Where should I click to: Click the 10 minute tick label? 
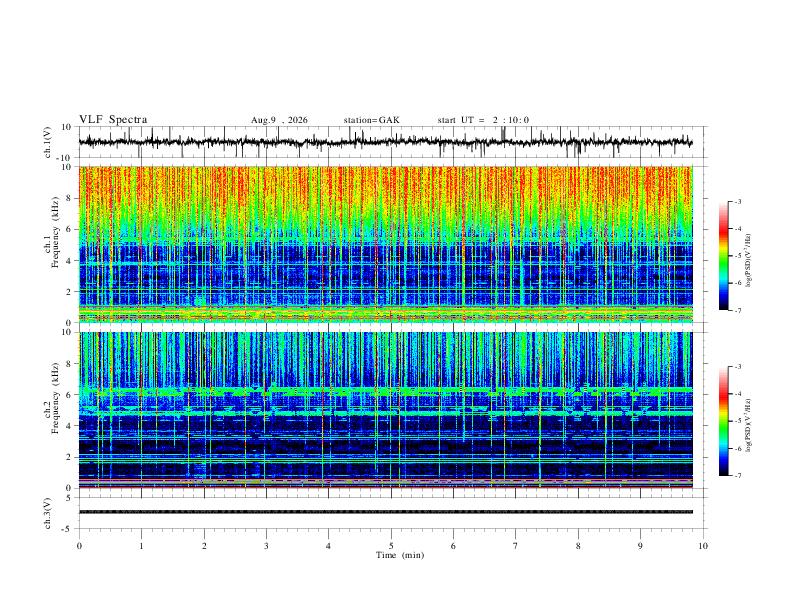(703, 546)
